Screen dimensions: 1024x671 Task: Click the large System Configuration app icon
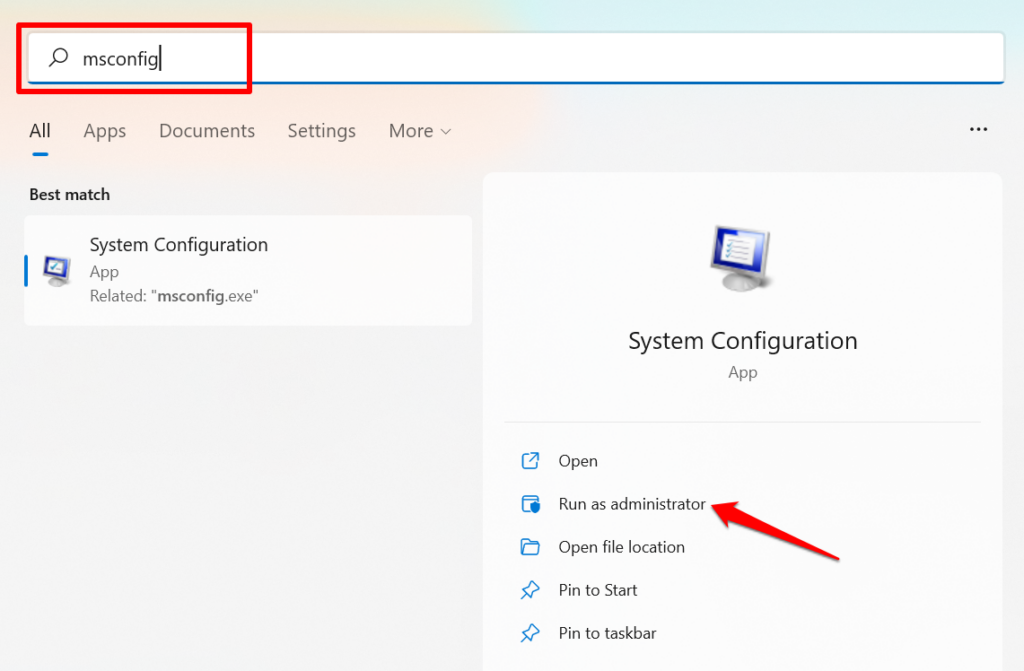click(x=741, y=257)
